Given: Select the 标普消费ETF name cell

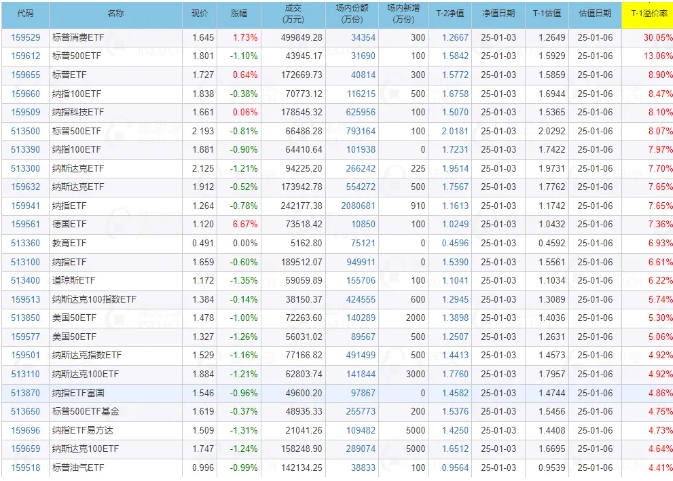Looking at the screenshot, I should pos(116,38).
